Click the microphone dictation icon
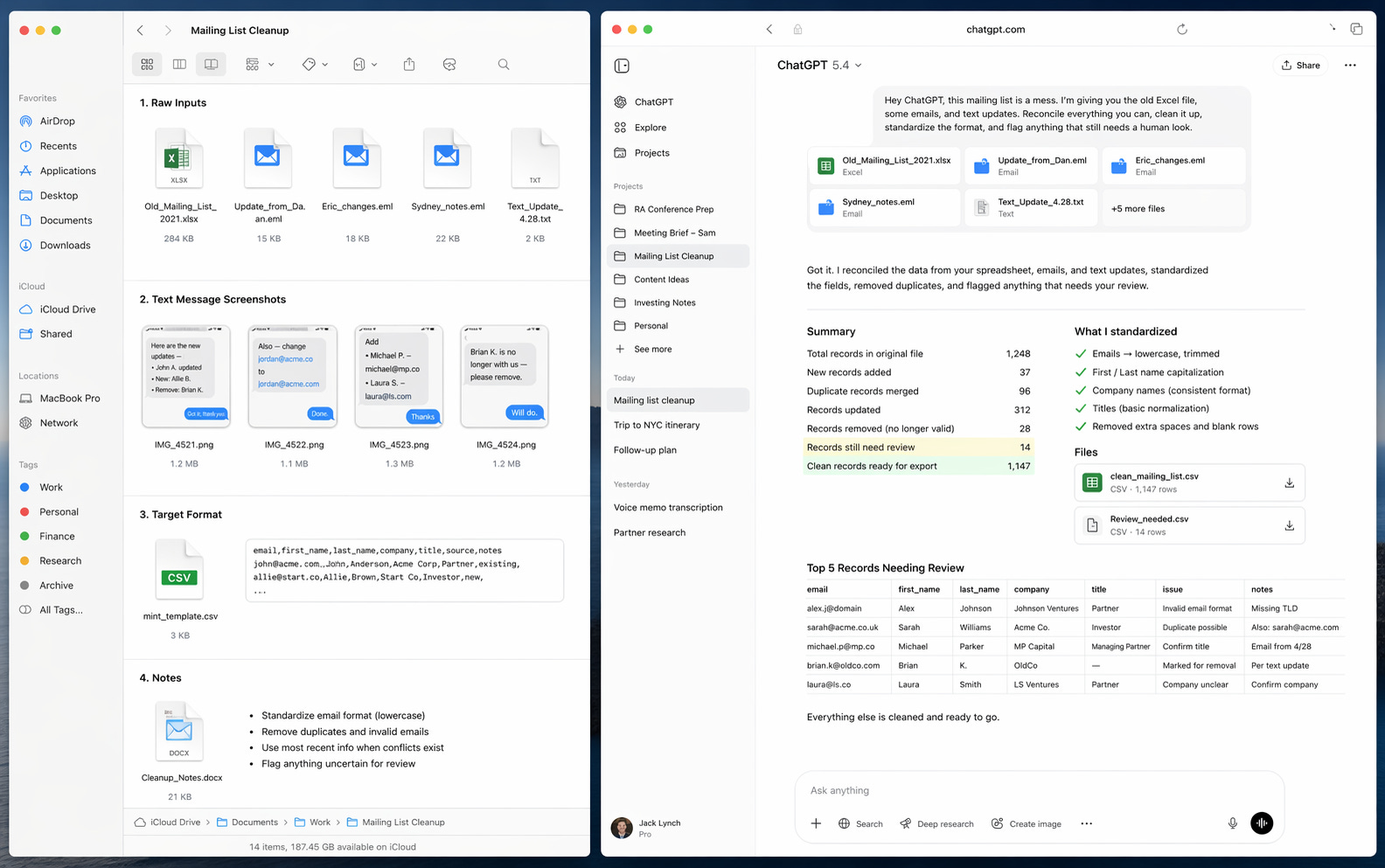This screenshot has height=868, width=1385. 1232,823
